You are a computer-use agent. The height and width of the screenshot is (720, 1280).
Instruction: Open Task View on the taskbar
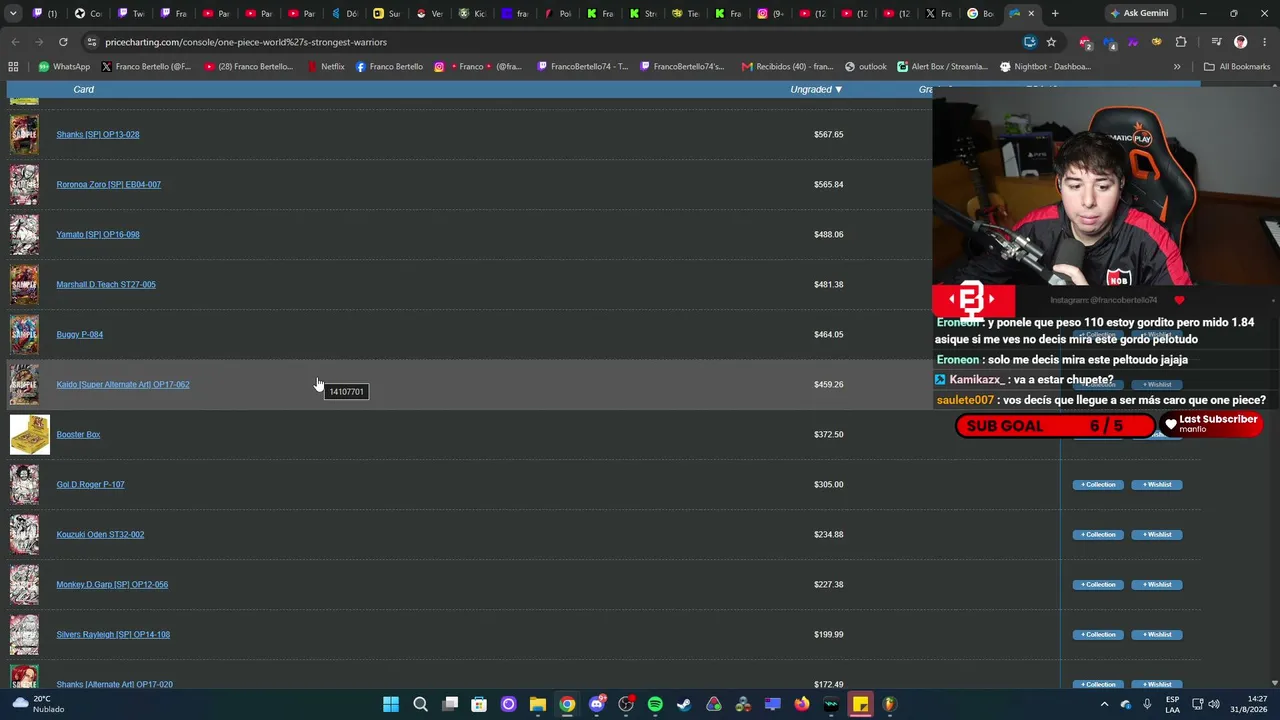pyautogui.click(x=450, y=704)
